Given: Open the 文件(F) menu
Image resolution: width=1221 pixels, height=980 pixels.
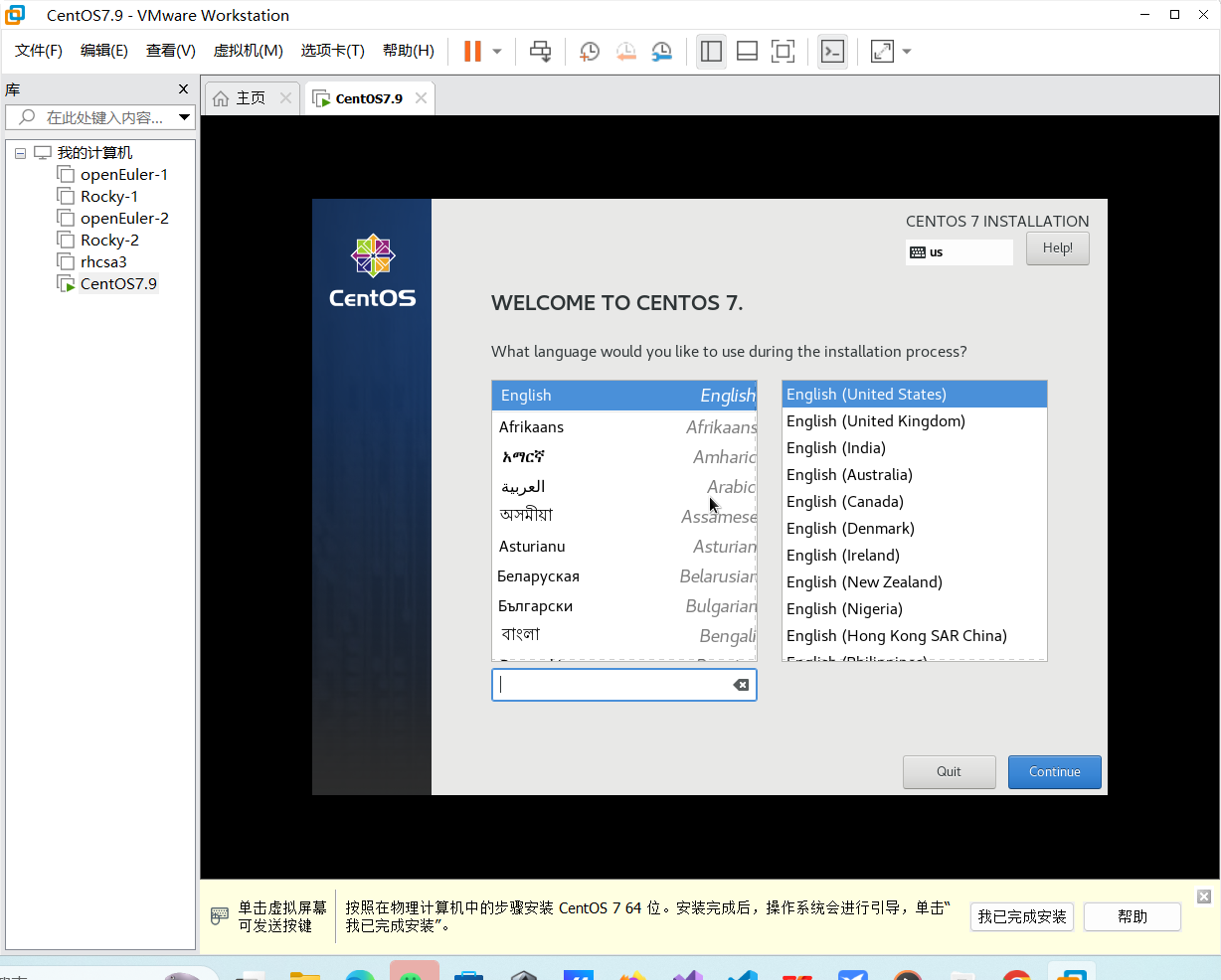Looking at the screenshot, I should coord(39,51).
